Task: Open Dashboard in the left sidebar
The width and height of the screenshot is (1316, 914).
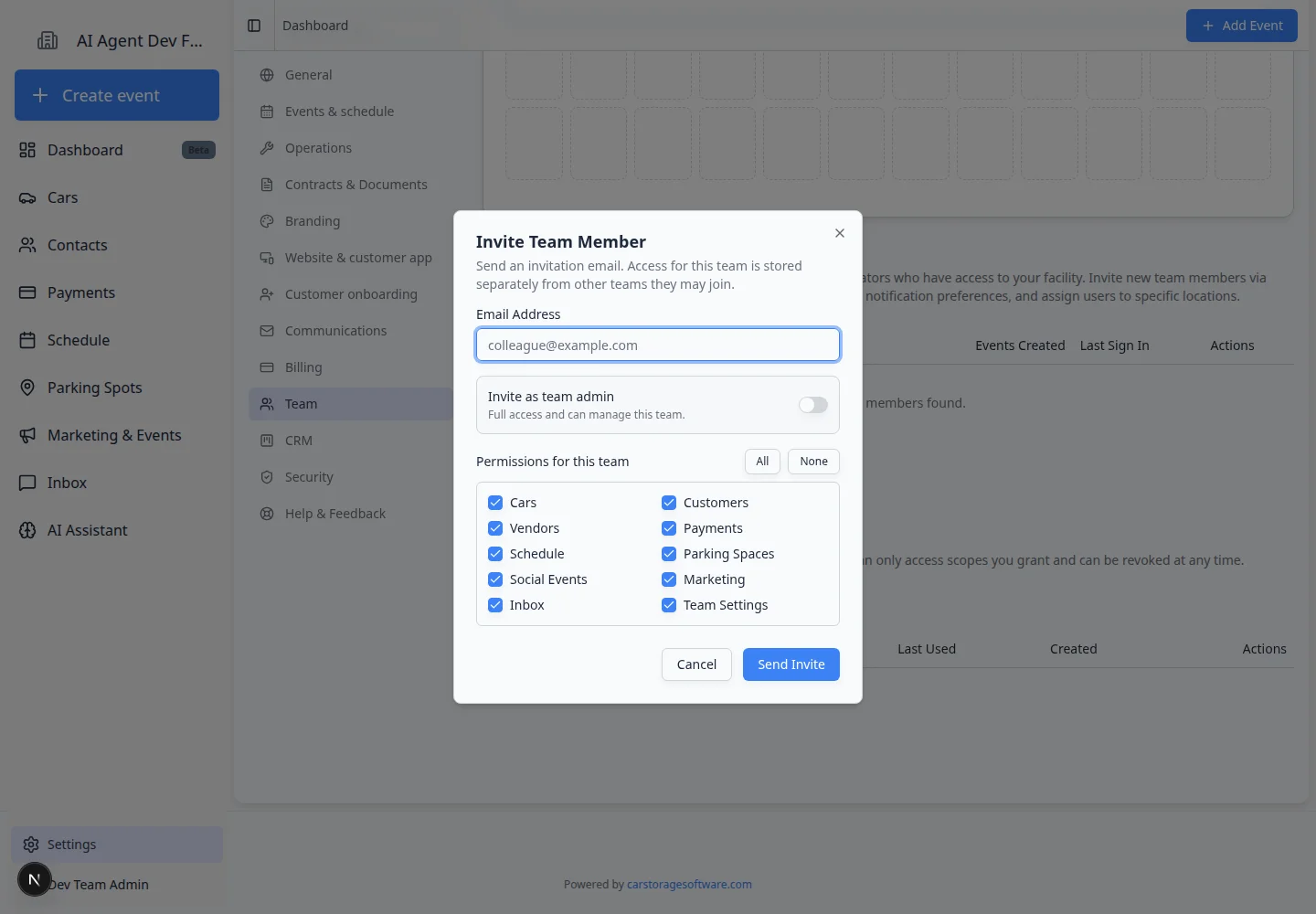Action: tap(117, 150)
